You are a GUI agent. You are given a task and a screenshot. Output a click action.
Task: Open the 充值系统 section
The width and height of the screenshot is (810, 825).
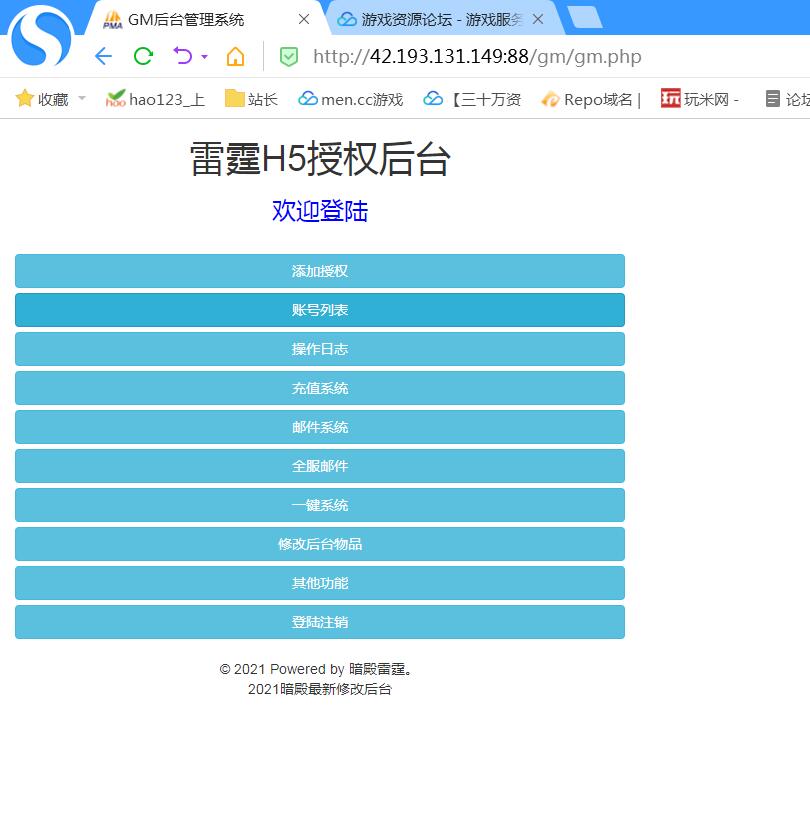(320, 388)
